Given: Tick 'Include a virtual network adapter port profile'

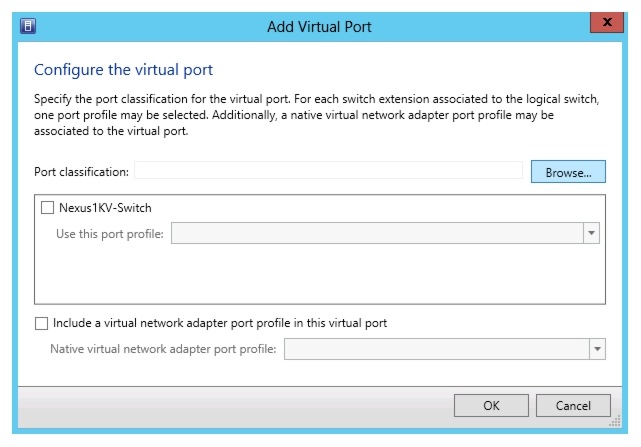Looking at the screenshot, I should (x=41, y=323).
